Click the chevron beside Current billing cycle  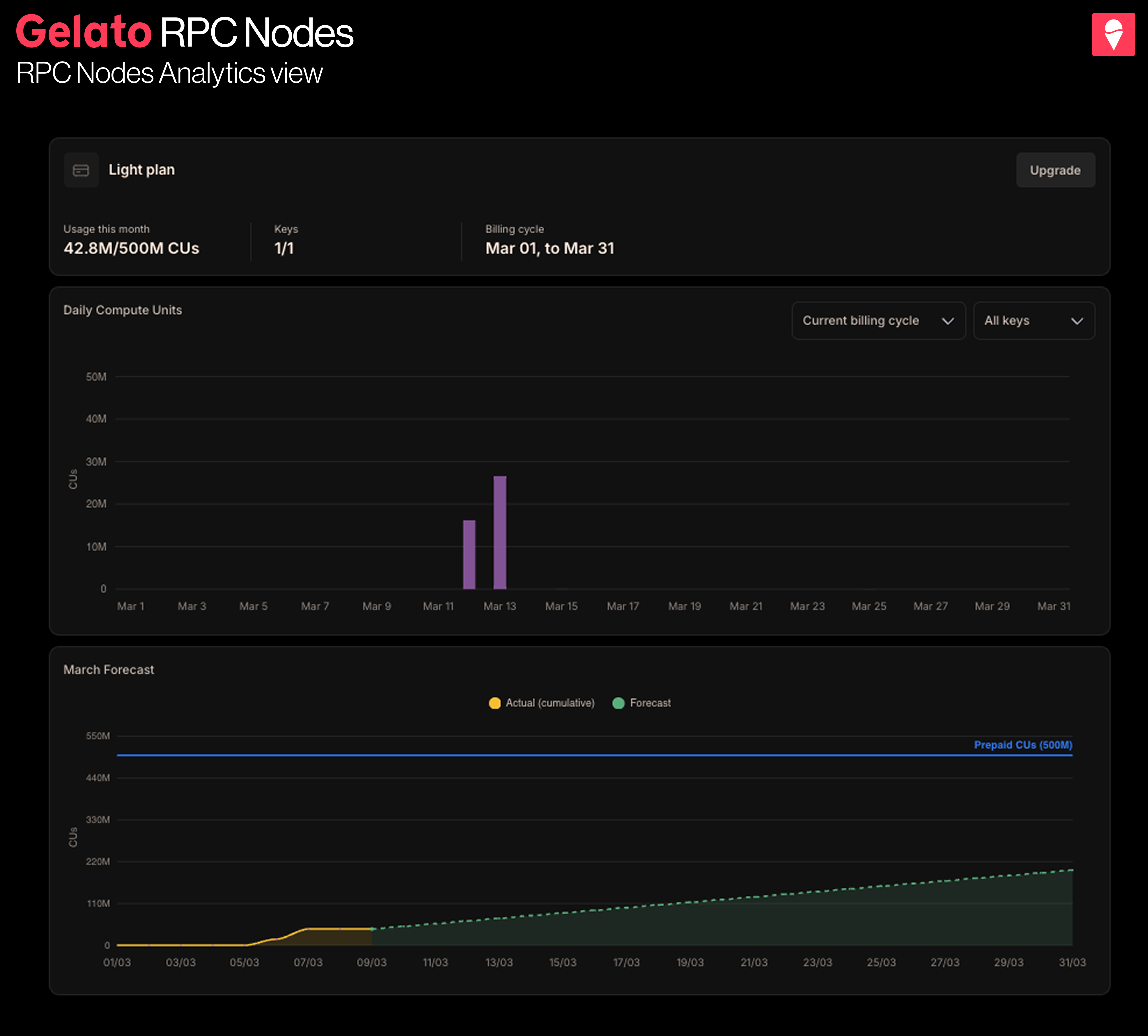(x=947, y=321)
